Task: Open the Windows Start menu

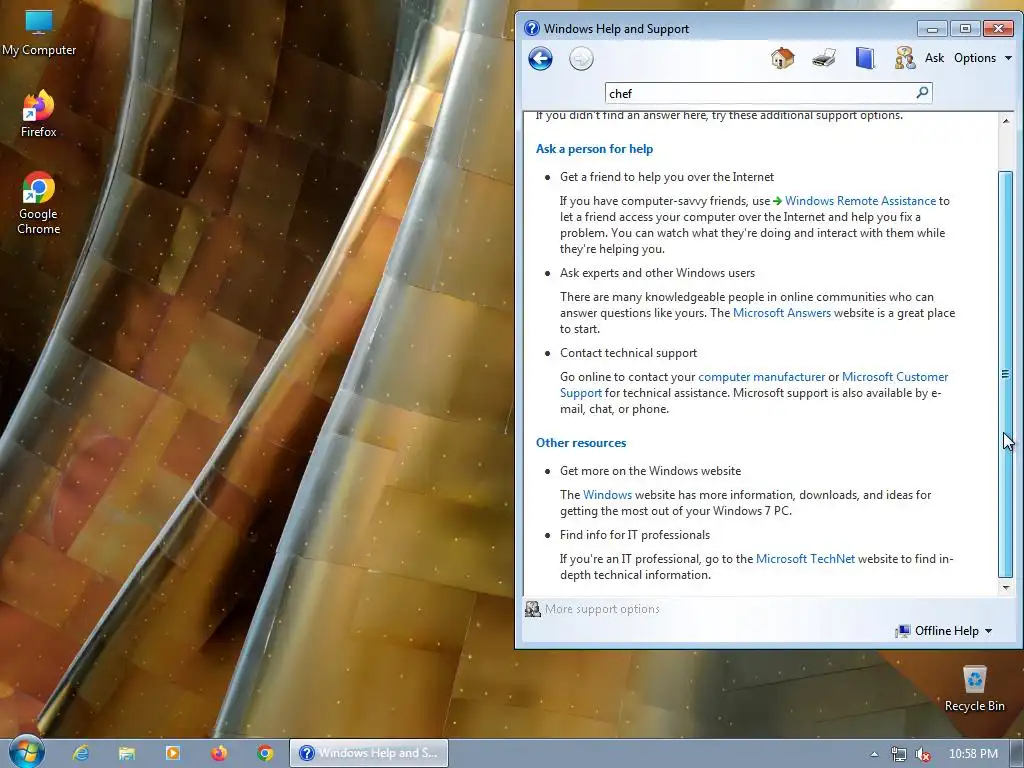Action: [x=27, y=752]
